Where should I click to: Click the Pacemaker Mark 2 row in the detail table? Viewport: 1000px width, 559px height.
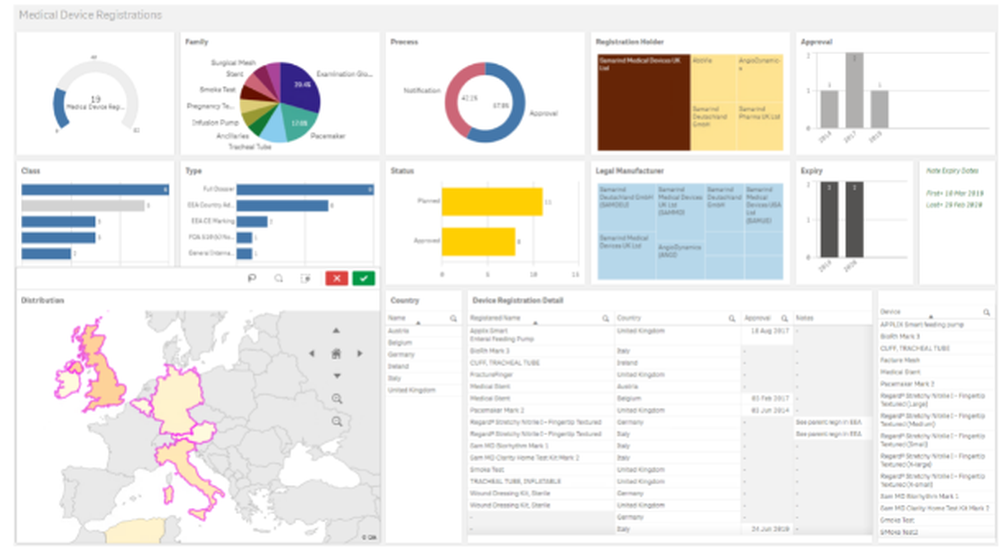coord(670,410)
